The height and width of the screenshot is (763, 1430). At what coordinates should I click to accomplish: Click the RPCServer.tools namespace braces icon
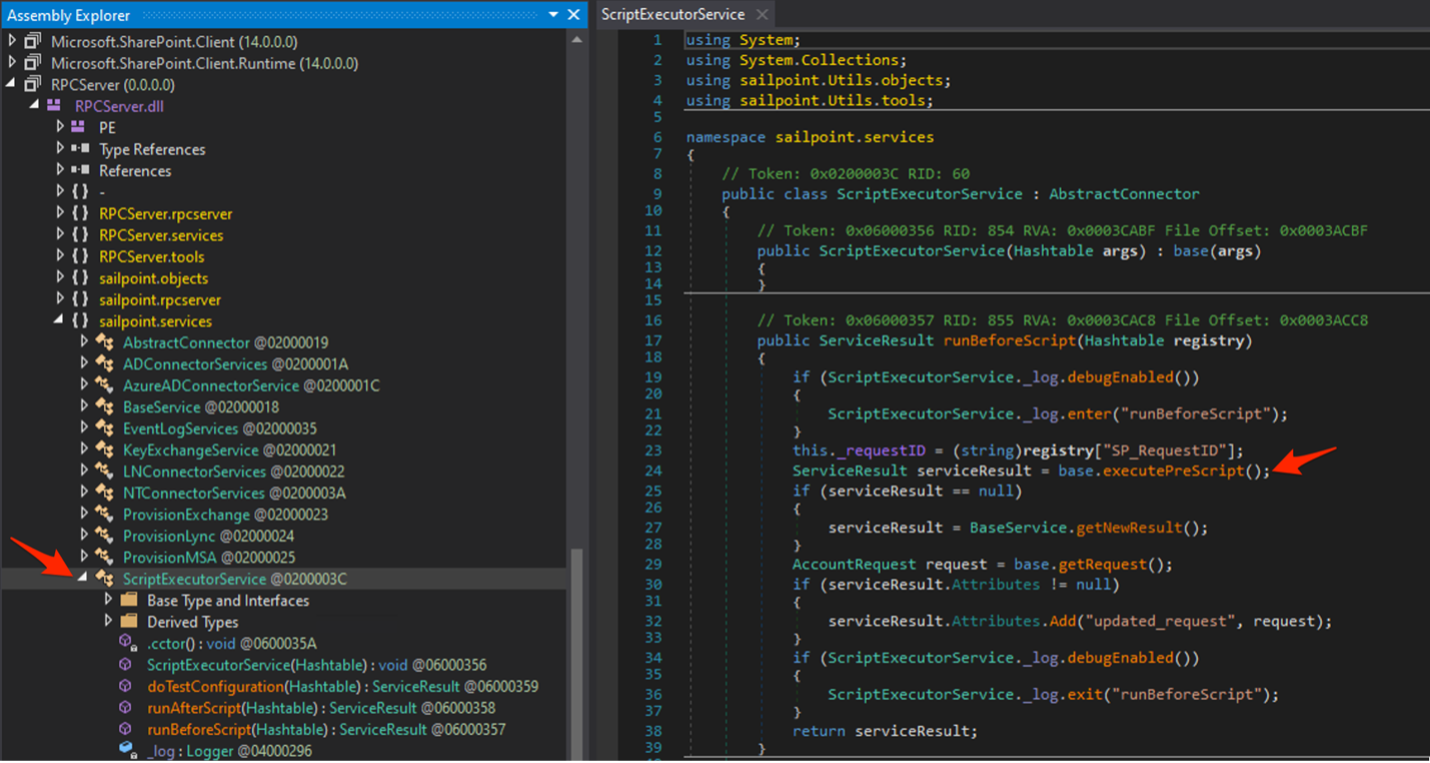[x=81, y=257]
